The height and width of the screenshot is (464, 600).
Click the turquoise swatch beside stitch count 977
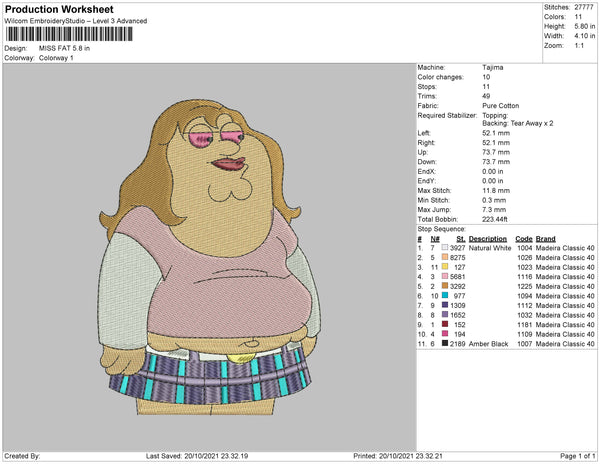445,296
